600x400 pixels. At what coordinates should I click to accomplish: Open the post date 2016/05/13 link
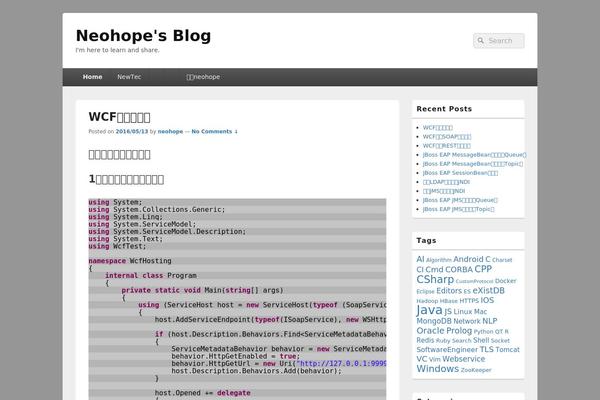pyautogui.click(x=132, y=131)
